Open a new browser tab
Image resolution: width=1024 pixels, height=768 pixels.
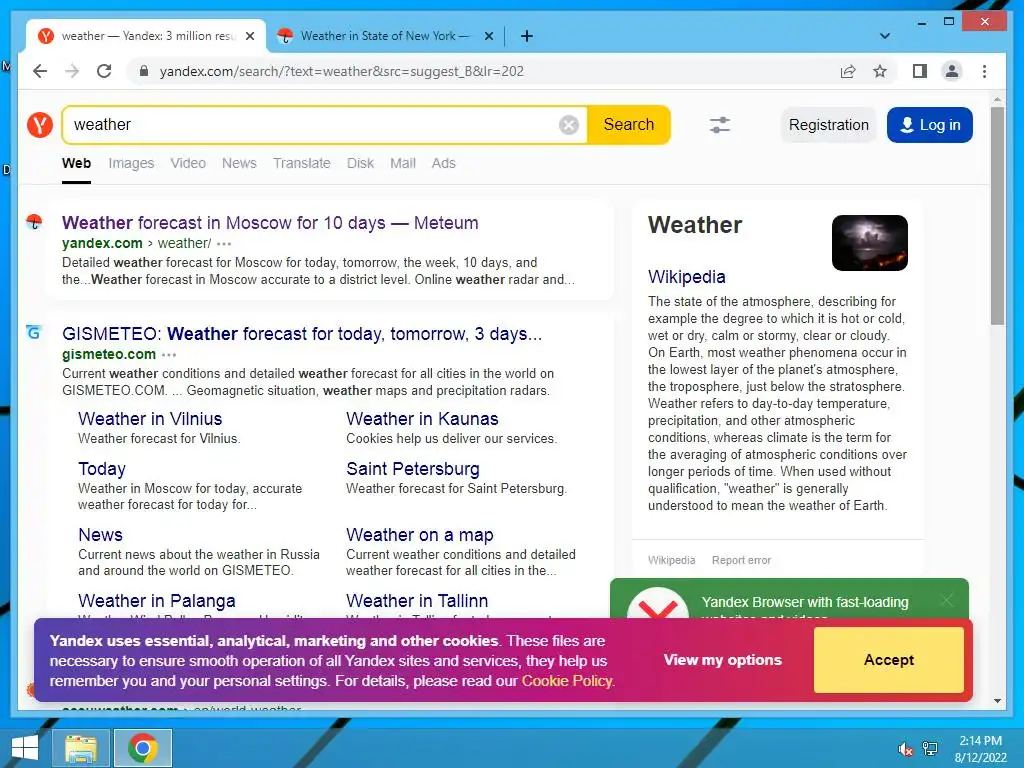(x=526, y=36)
